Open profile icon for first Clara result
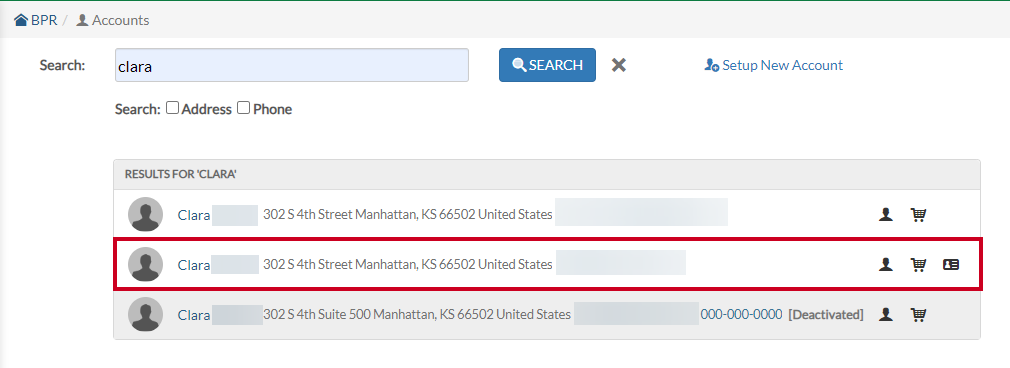The height and width of the screenshot is (368, 1010). [x=886, y=215]
